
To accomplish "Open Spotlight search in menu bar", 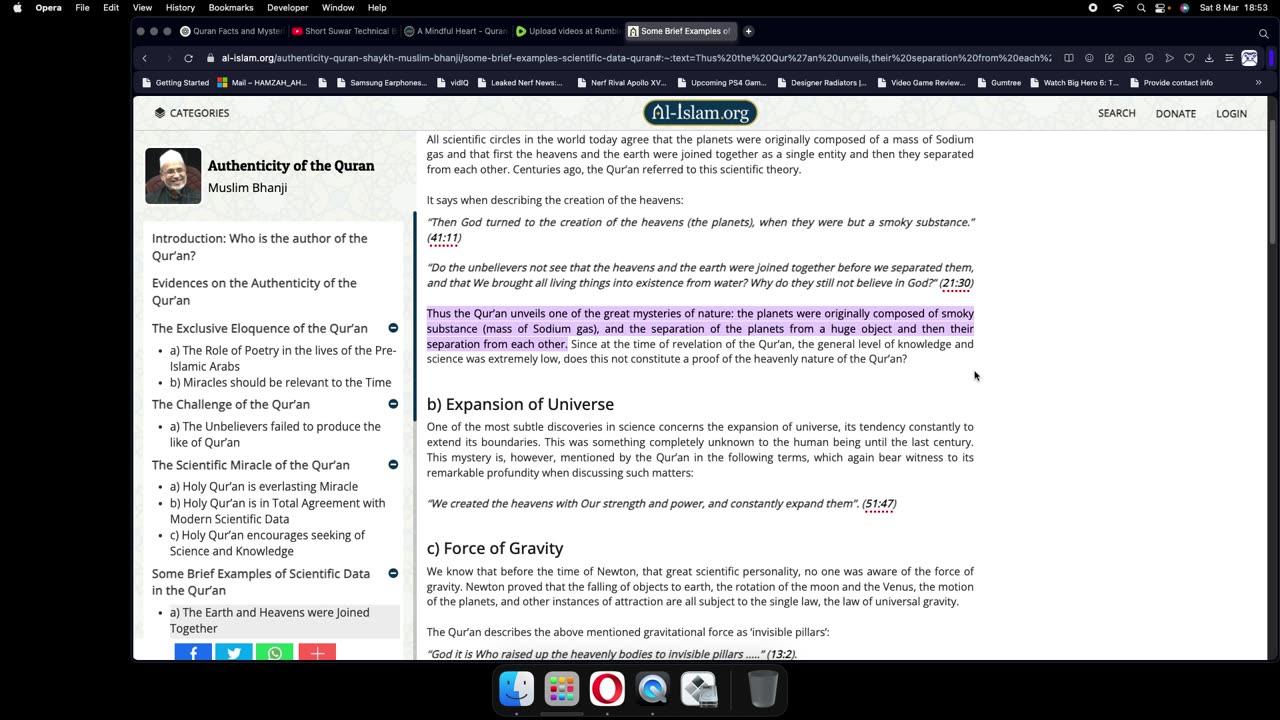I will click(x=1140, y=8).
